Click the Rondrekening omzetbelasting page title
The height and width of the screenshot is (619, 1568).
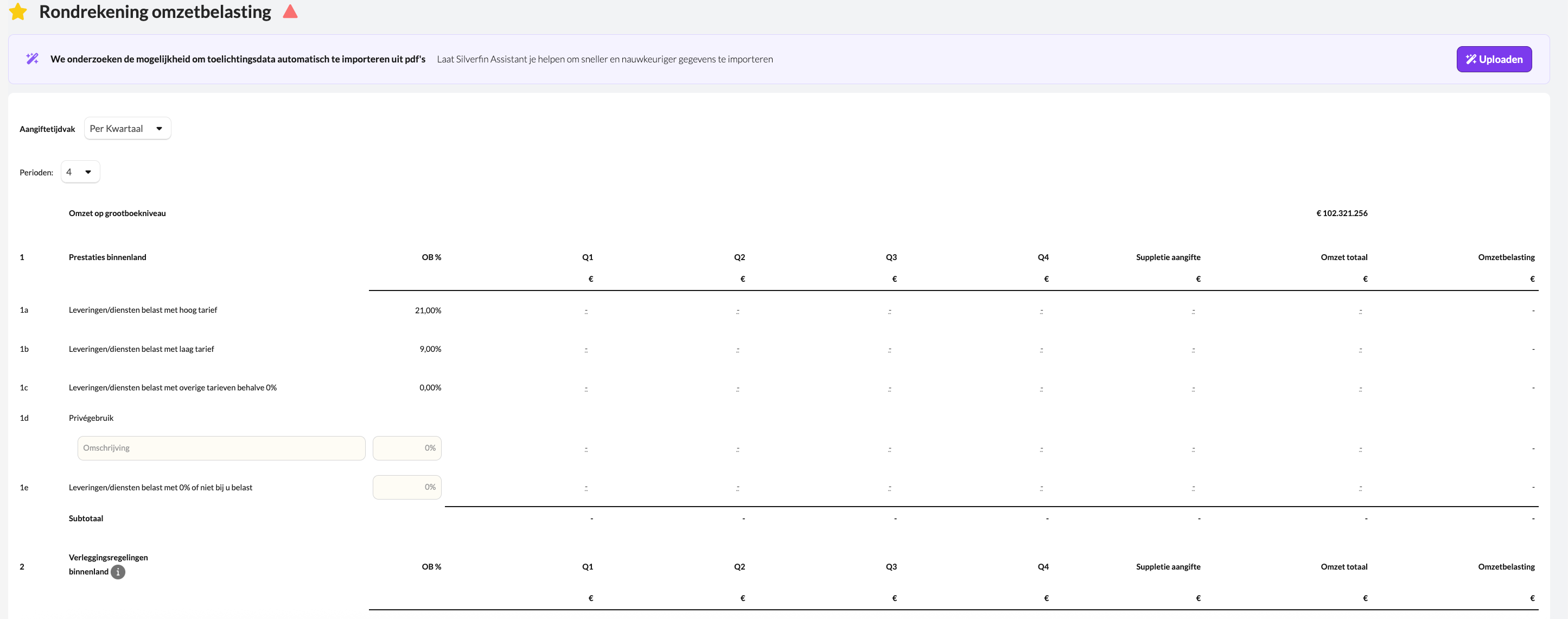tap(155, 11)
